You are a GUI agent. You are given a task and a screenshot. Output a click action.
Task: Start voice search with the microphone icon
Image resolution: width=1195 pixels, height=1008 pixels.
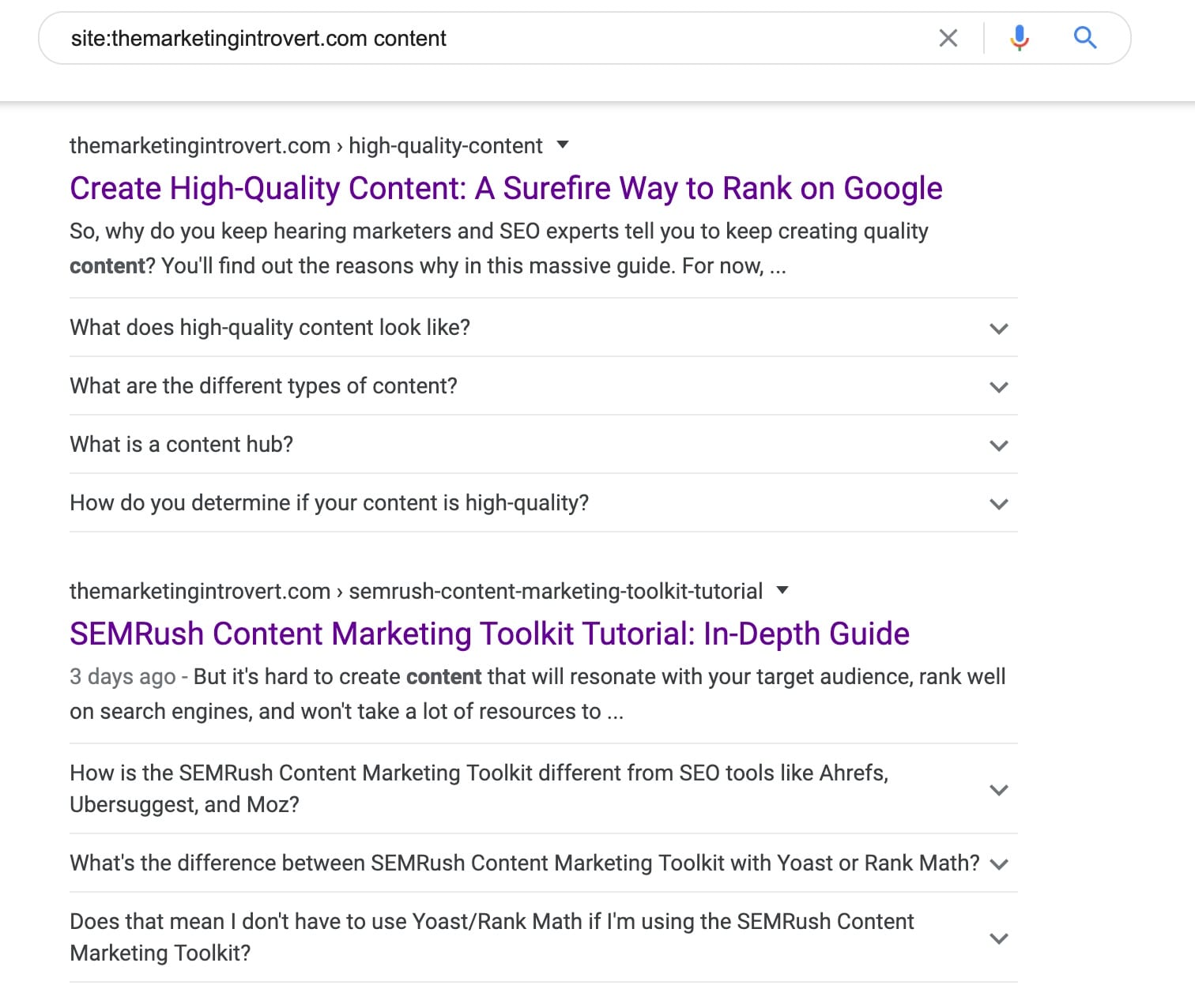point(1020,37)
